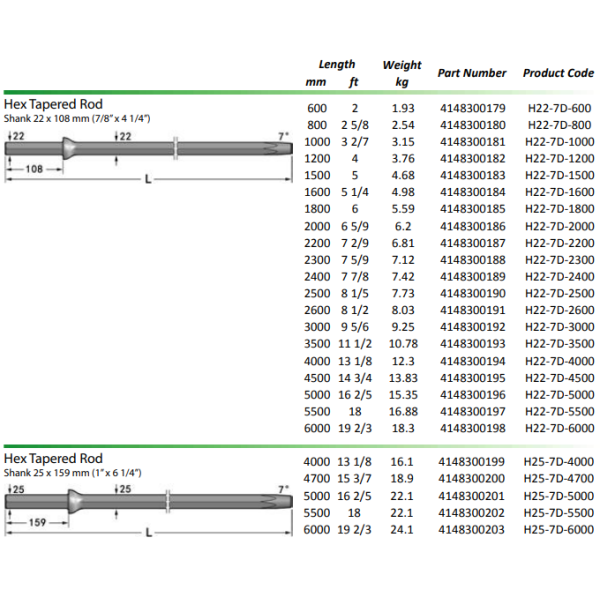The image size is (600, 600).
Task: Click the 7 7/8 ft cell
Action: tap(355, 277)
